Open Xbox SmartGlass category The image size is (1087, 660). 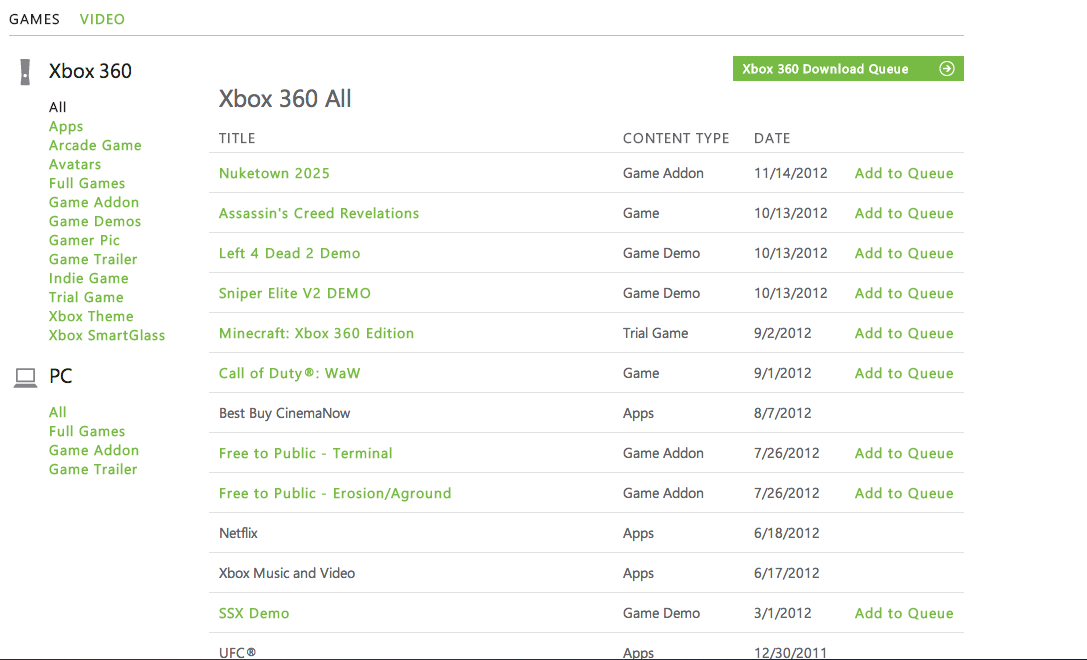point(107,336)
